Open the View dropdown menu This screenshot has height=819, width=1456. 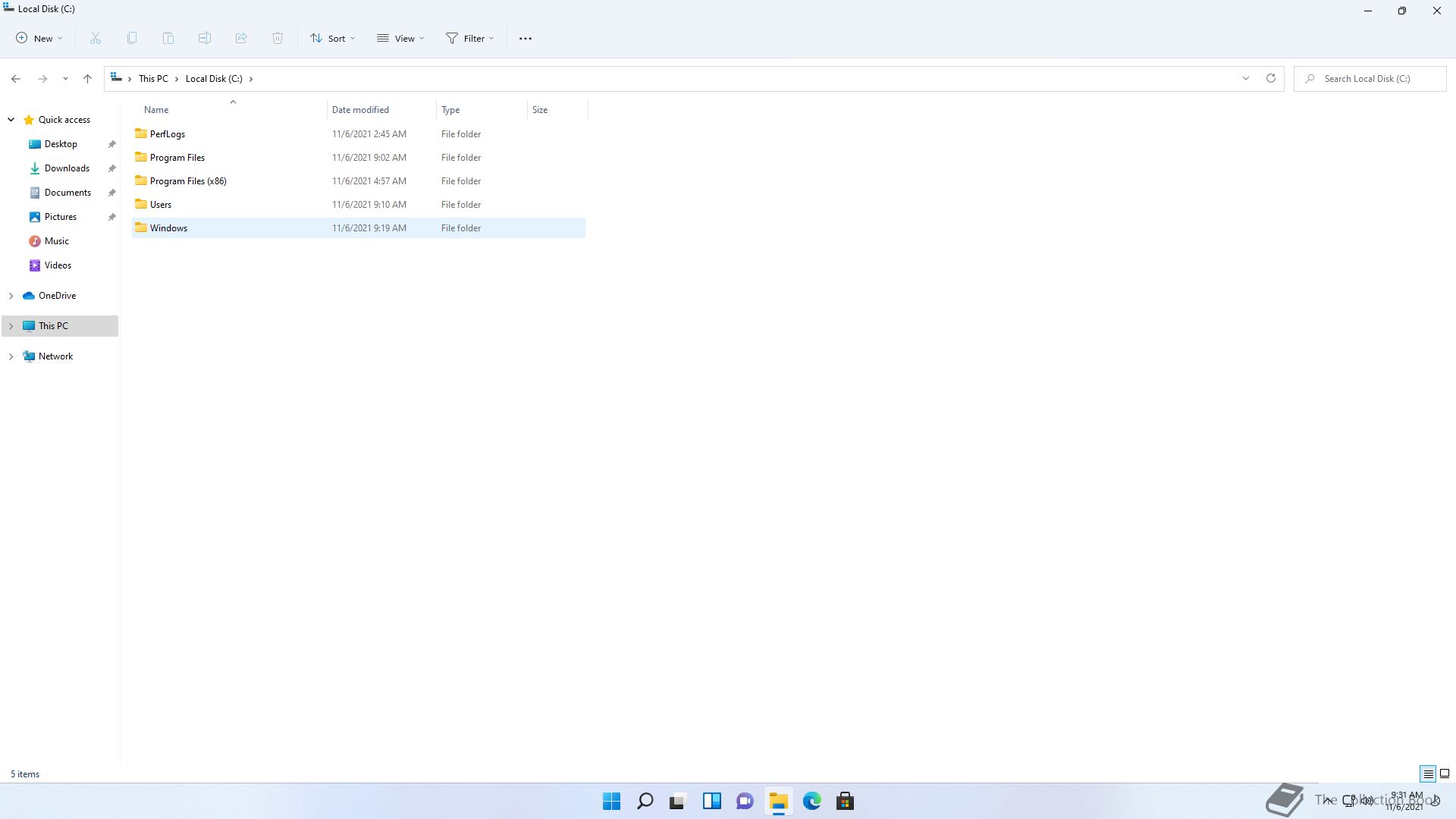[400, 38]
